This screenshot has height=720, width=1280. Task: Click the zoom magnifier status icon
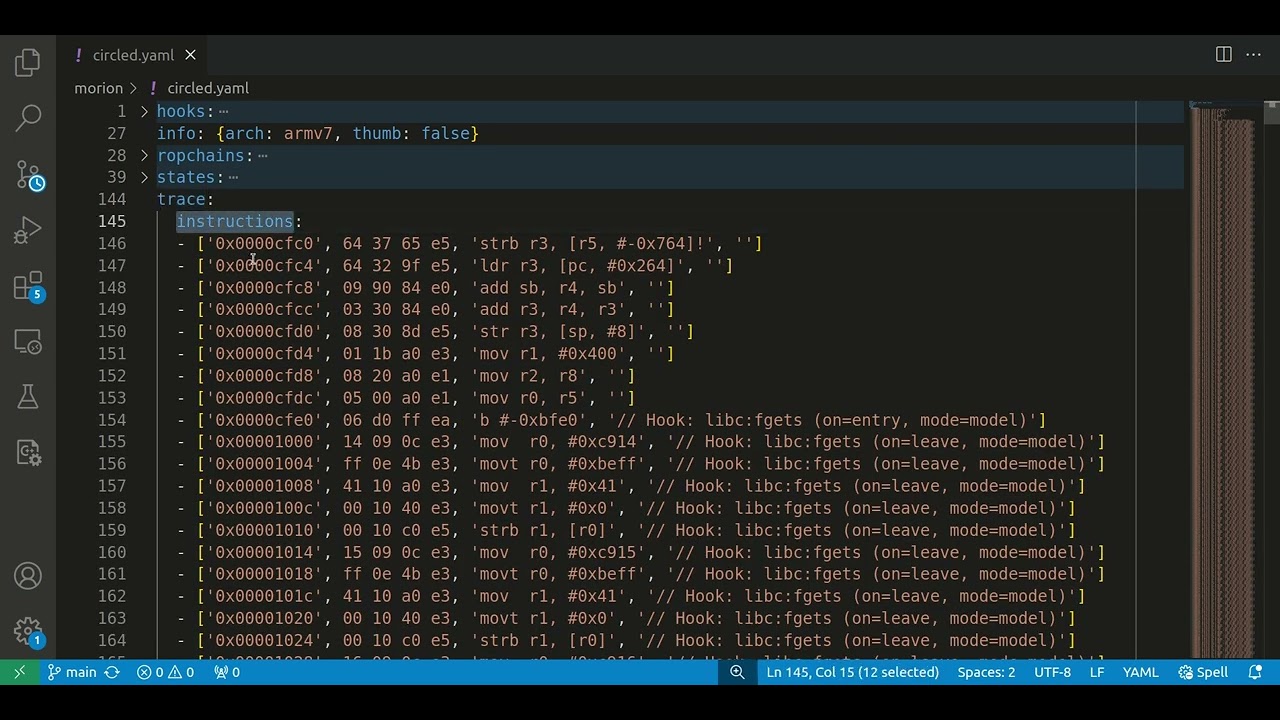tap(737, 672)
